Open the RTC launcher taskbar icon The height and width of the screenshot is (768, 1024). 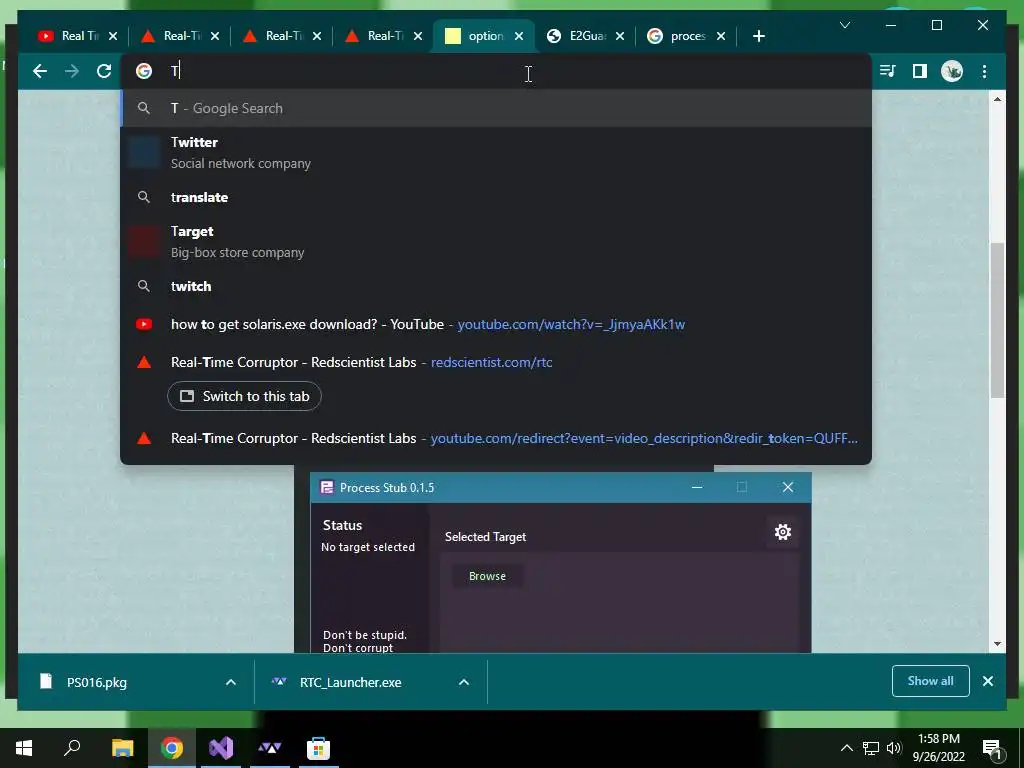point(269,748)
